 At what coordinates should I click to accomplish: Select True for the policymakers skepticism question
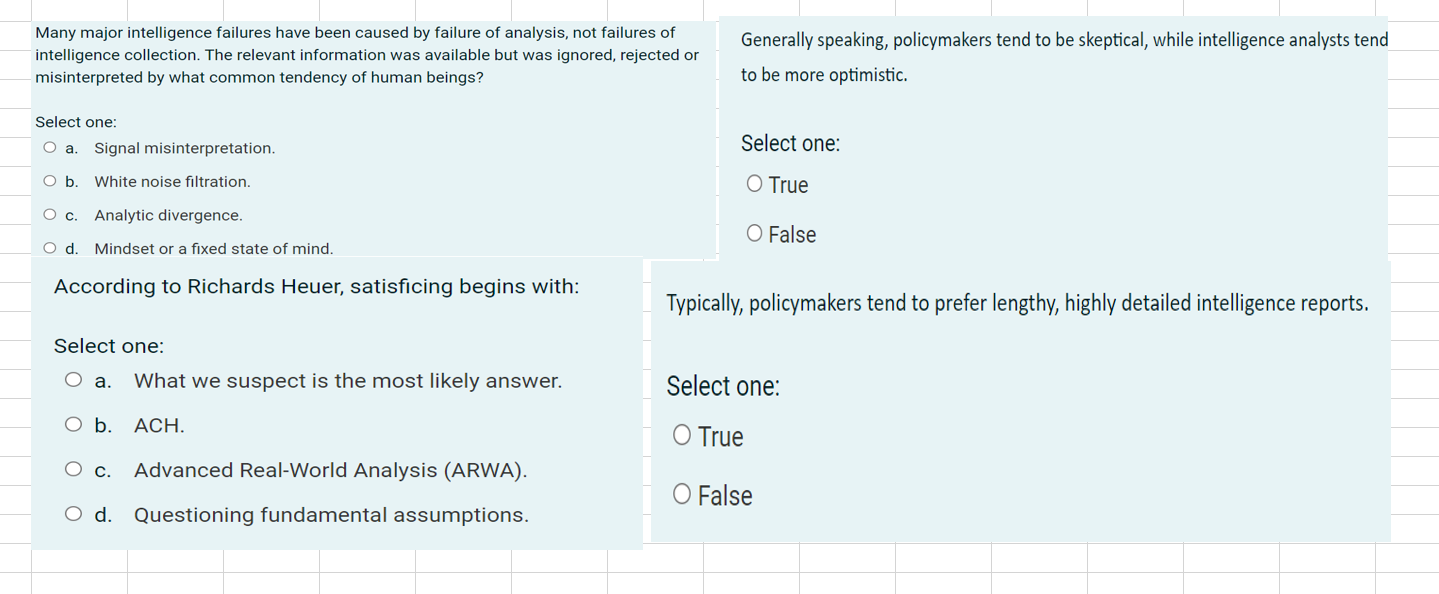tap(755, 182)
